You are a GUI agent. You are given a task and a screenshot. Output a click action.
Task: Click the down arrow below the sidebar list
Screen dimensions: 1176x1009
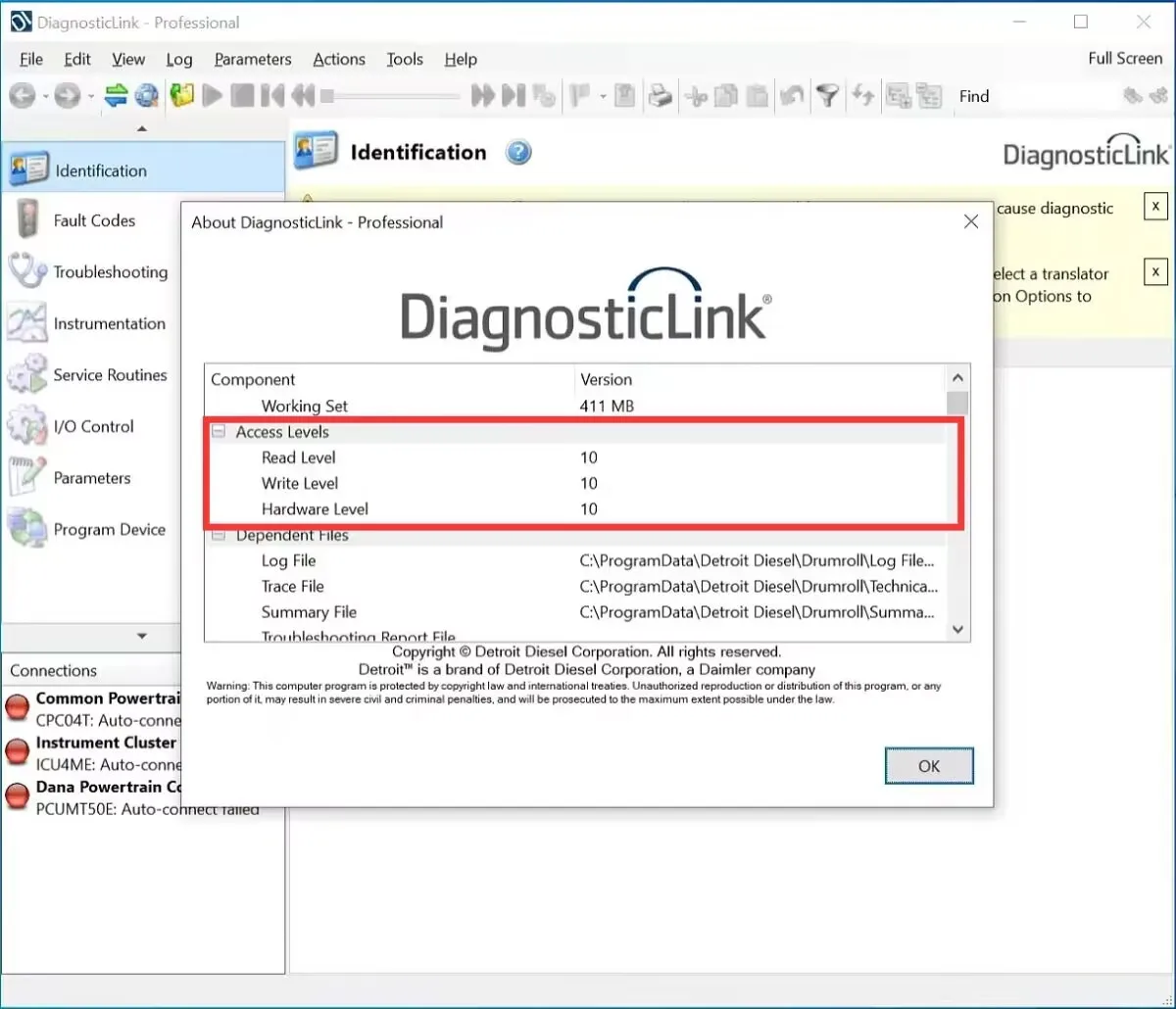tap(142, 637)
